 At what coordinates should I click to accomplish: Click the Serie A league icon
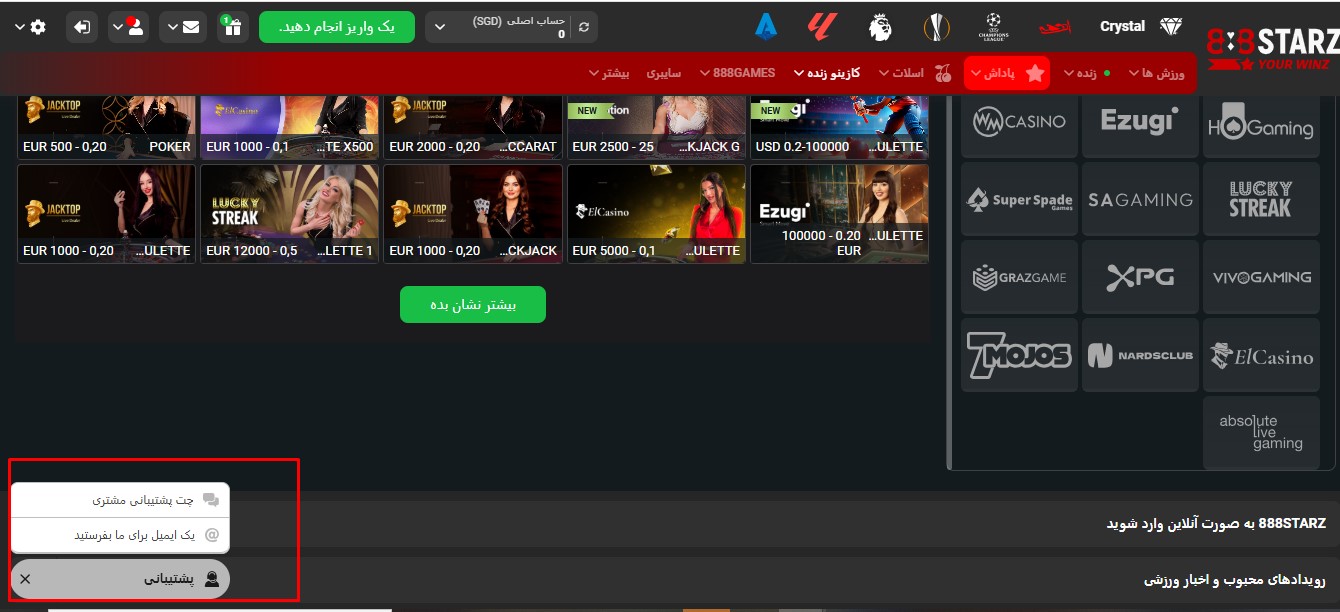[x=766, y=27]
